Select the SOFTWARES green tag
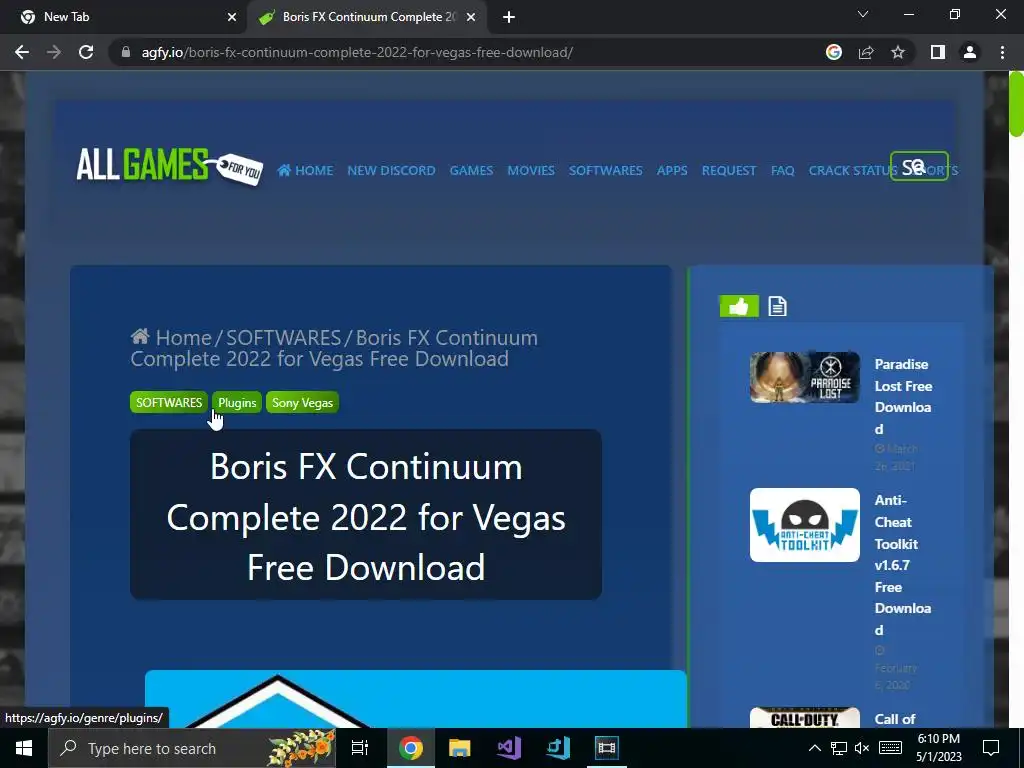The width and height of the screenshot is (1024, 768). click(169, 402)
